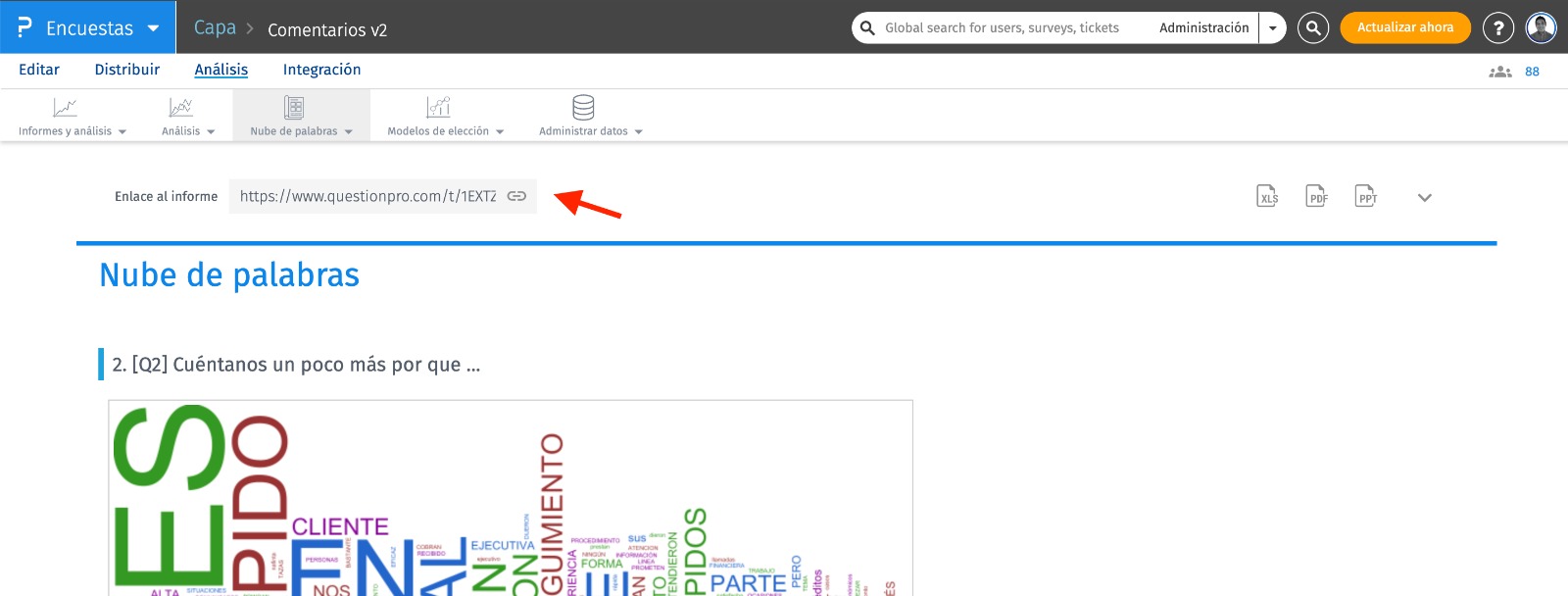Viewport: 1568px width, 596px height.
Task: Expand the Encuestas product dropdown
Action: click(x=153, y=28)
